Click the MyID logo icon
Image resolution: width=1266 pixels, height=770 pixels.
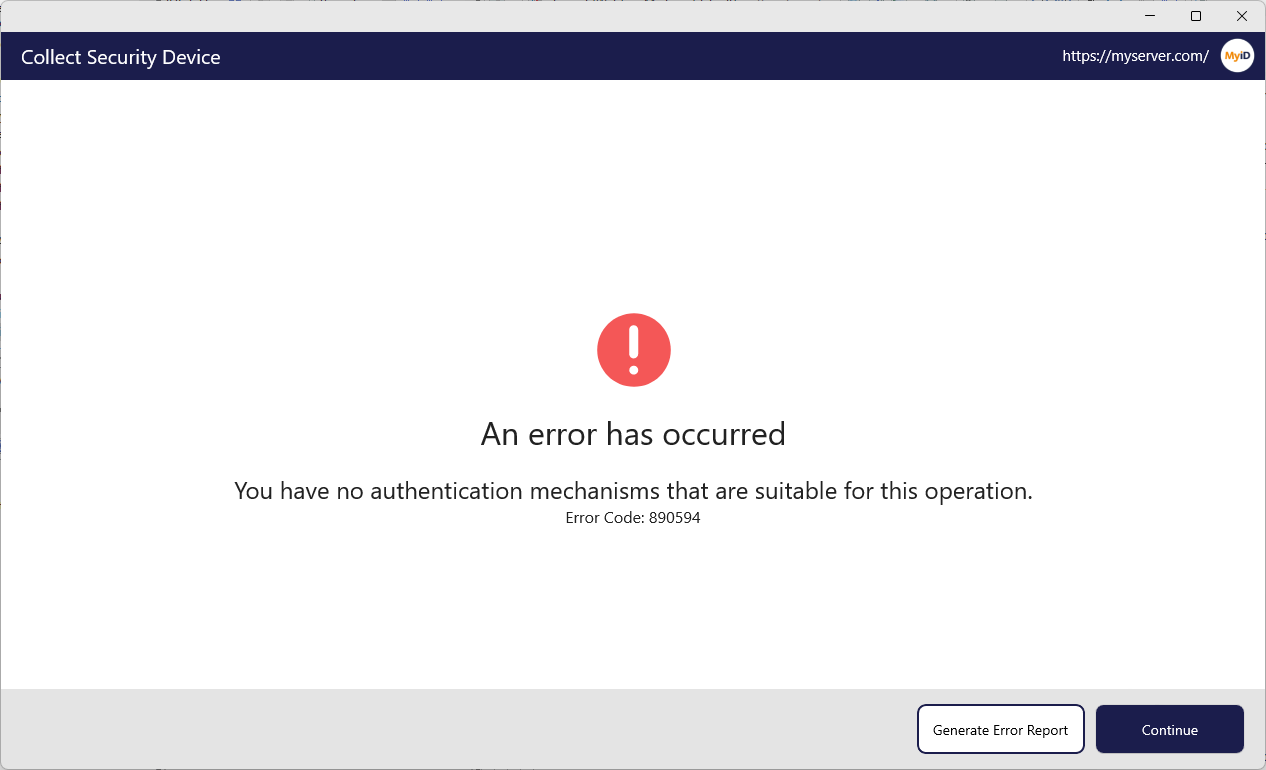(x=1238, y=56)
